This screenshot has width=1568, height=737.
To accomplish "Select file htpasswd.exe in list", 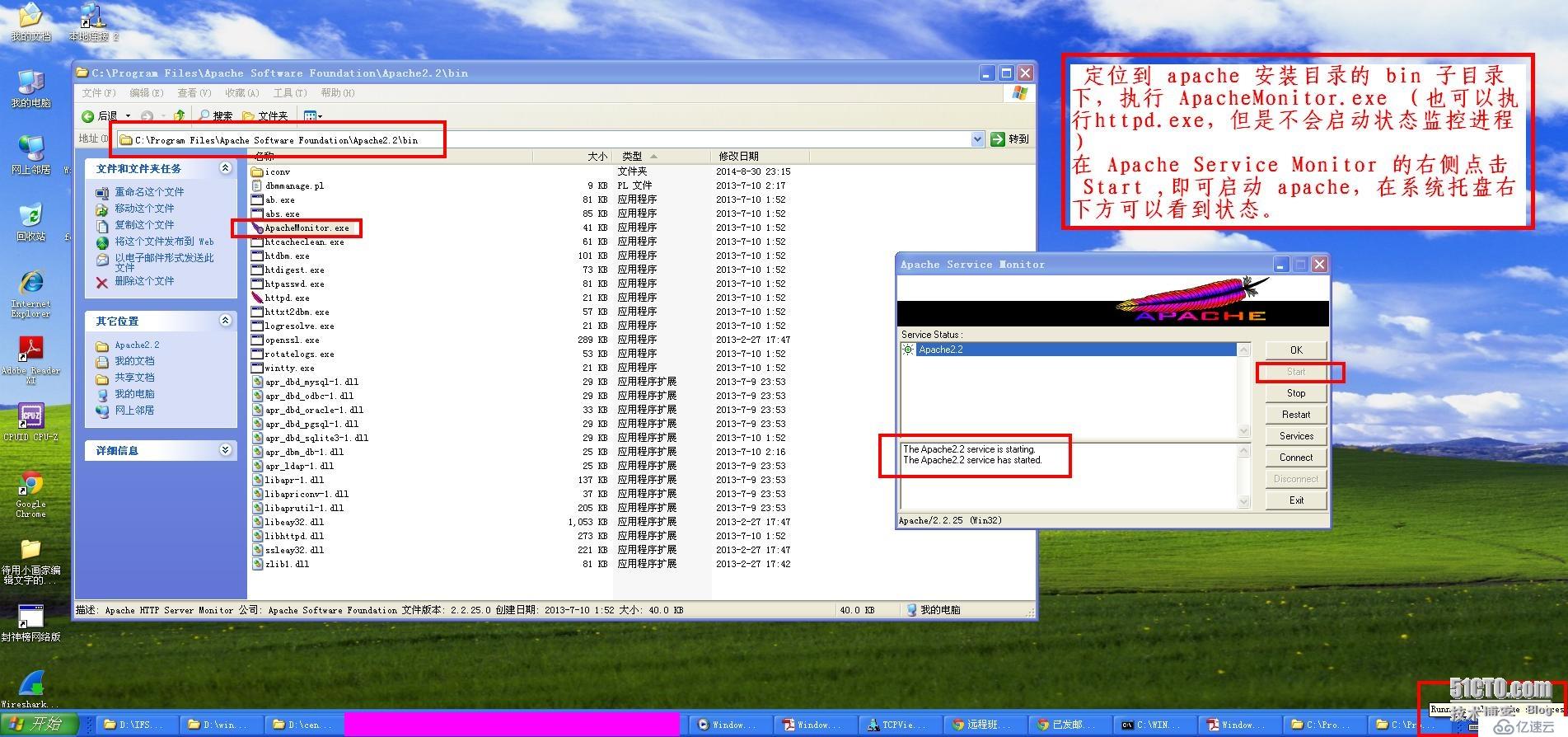I will click(294, 284).
